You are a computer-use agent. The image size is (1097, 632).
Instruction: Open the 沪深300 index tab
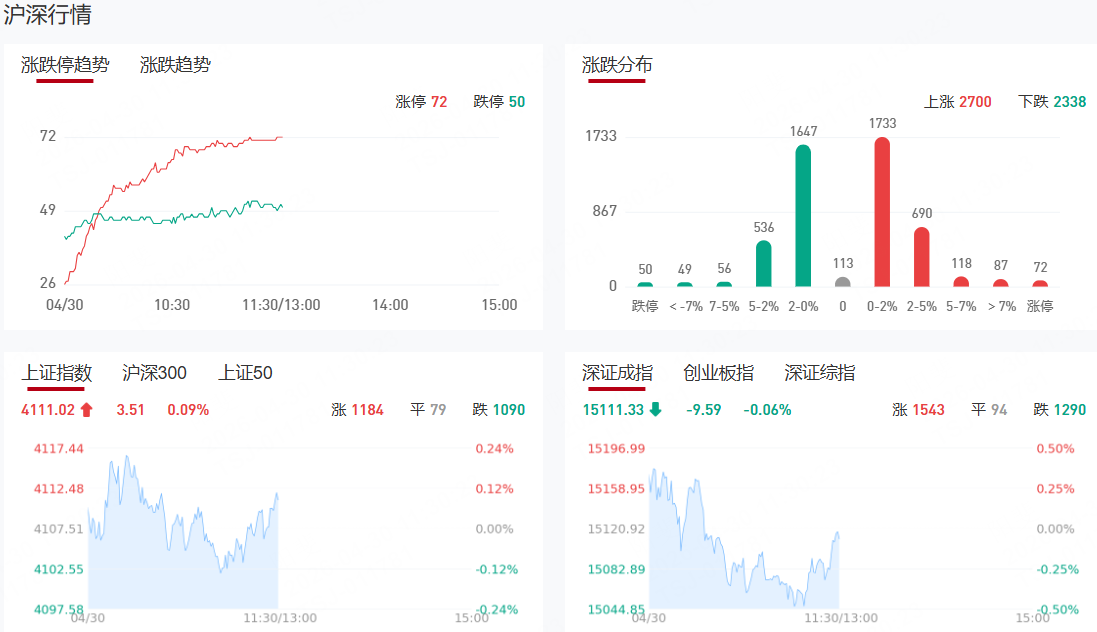(154, 373)
